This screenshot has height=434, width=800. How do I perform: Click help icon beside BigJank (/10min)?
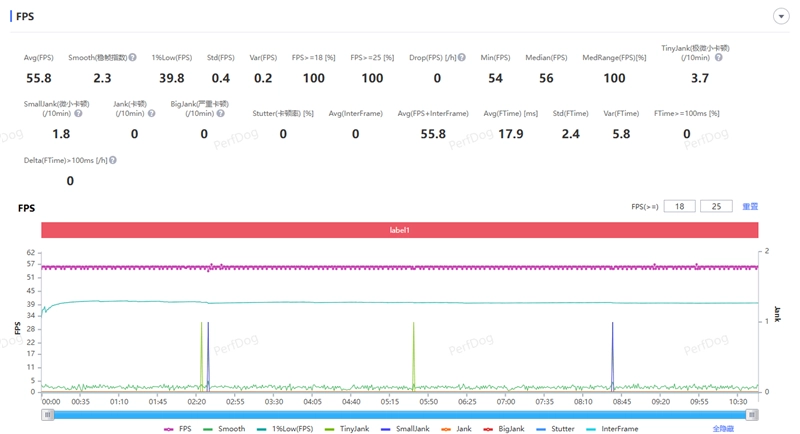click(221, 114)
